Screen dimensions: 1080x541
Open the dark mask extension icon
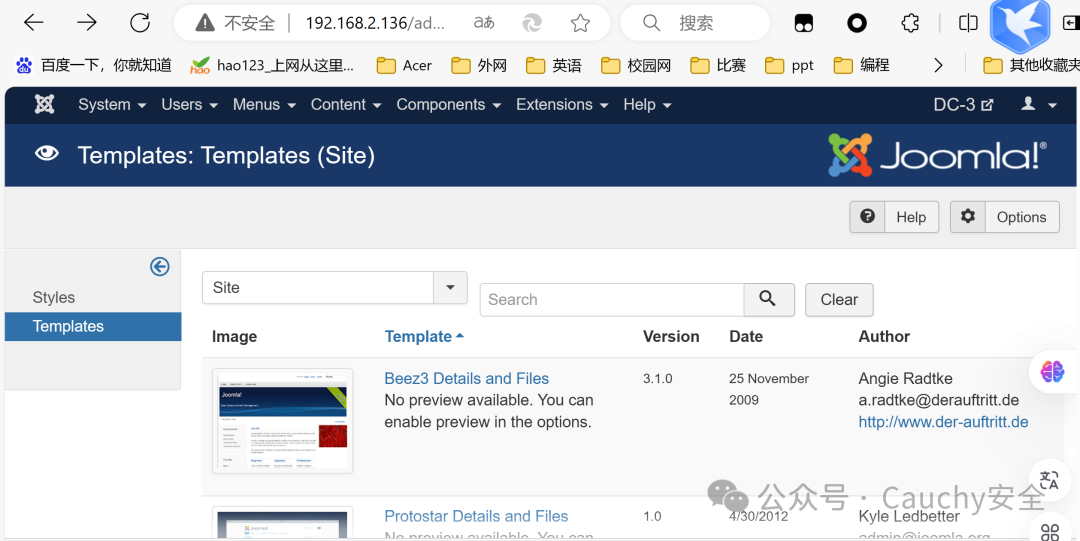click(x=804, y=23)
